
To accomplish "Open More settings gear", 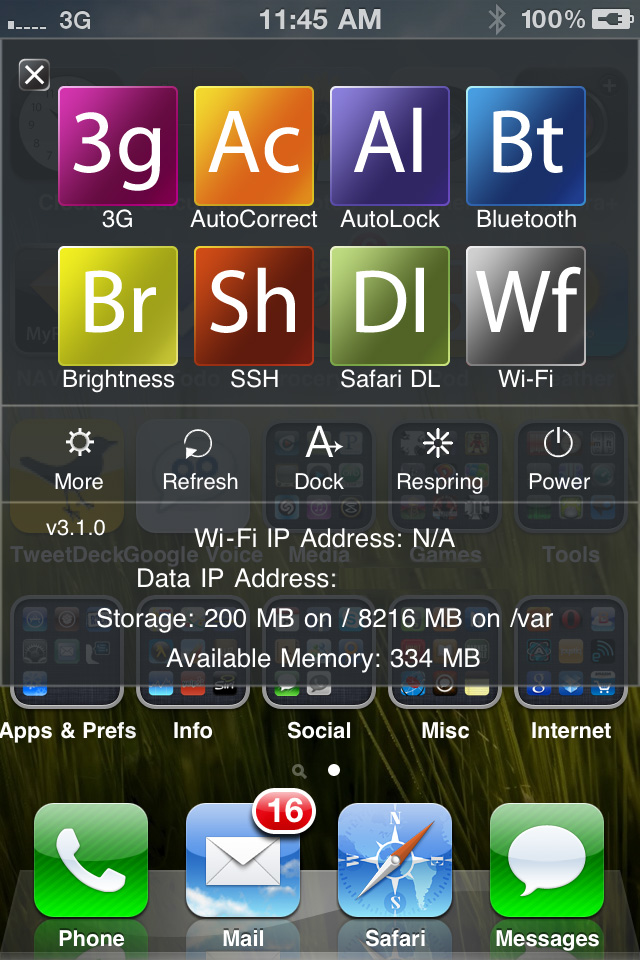I will (79, 460).
